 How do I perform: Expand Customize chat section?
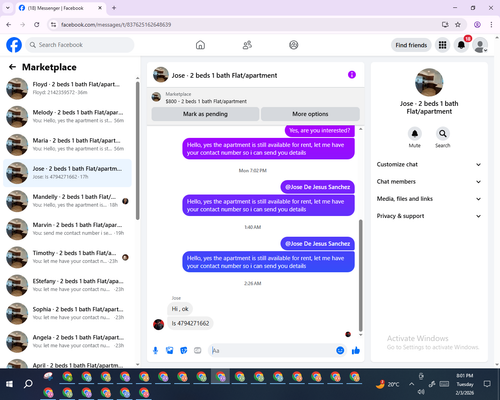tap(429, 164)
